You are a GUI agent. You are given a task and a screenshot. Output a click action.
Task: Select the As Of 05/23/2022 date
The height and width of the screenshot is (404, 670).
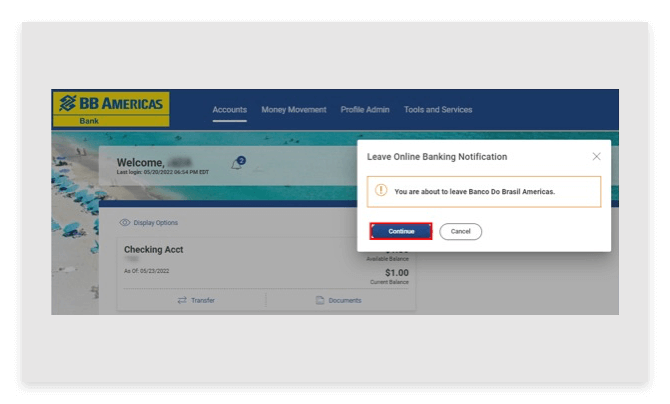[147, 271]
